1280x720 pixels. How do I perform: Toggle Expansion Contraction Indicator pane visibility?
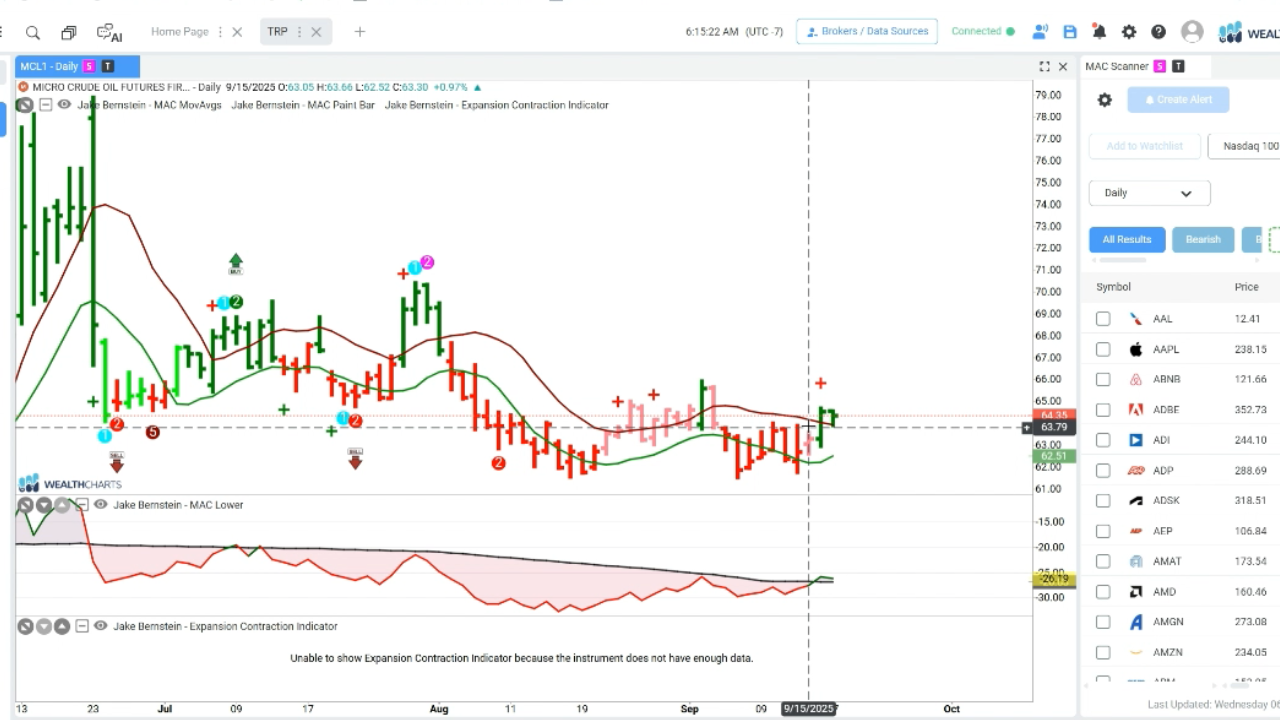pos(101,626)
